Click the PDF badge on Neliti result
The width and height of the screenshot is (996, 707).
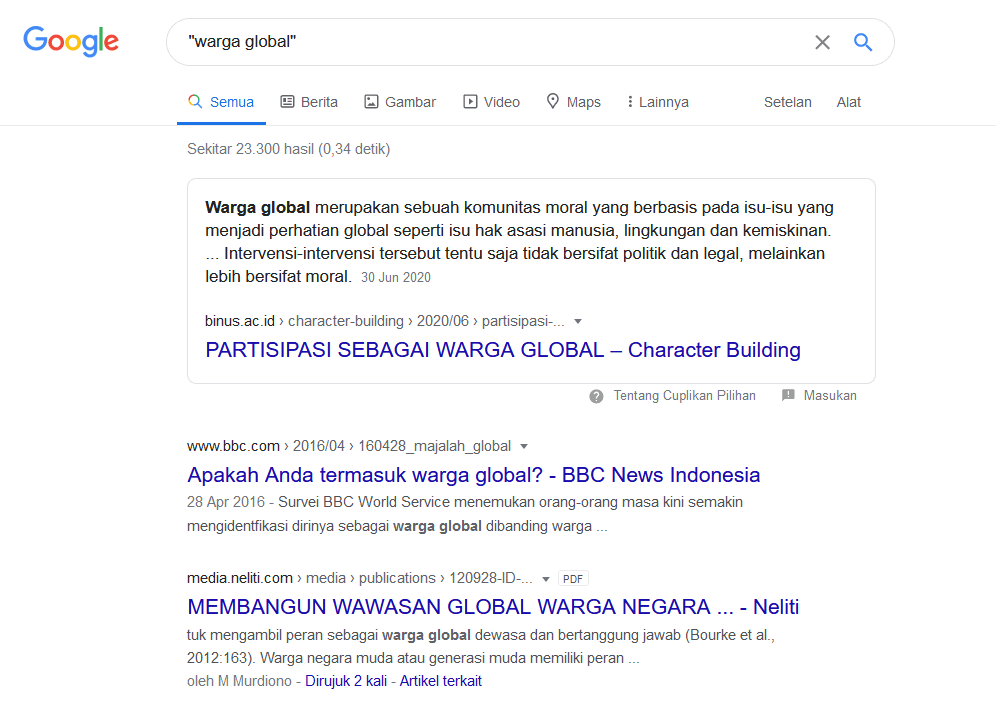tap(573, 579)
